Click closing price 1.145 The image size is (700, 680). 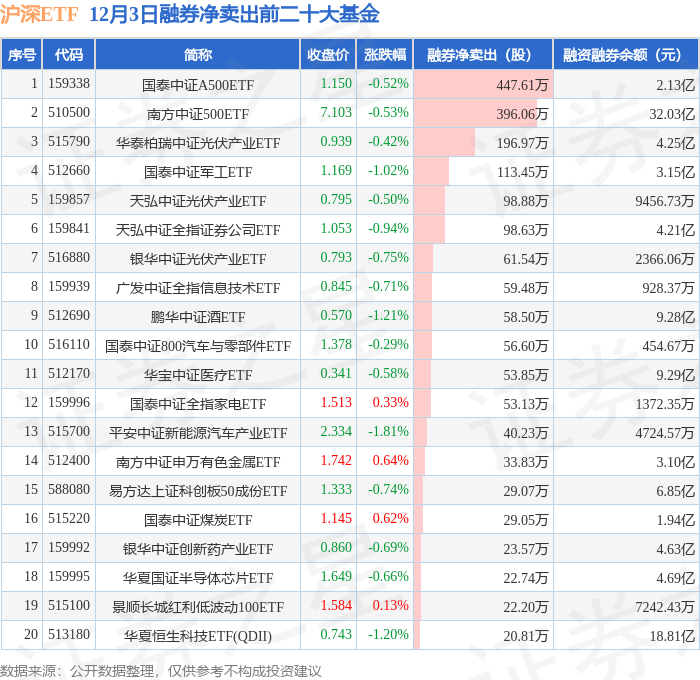(x=336, y=519)
